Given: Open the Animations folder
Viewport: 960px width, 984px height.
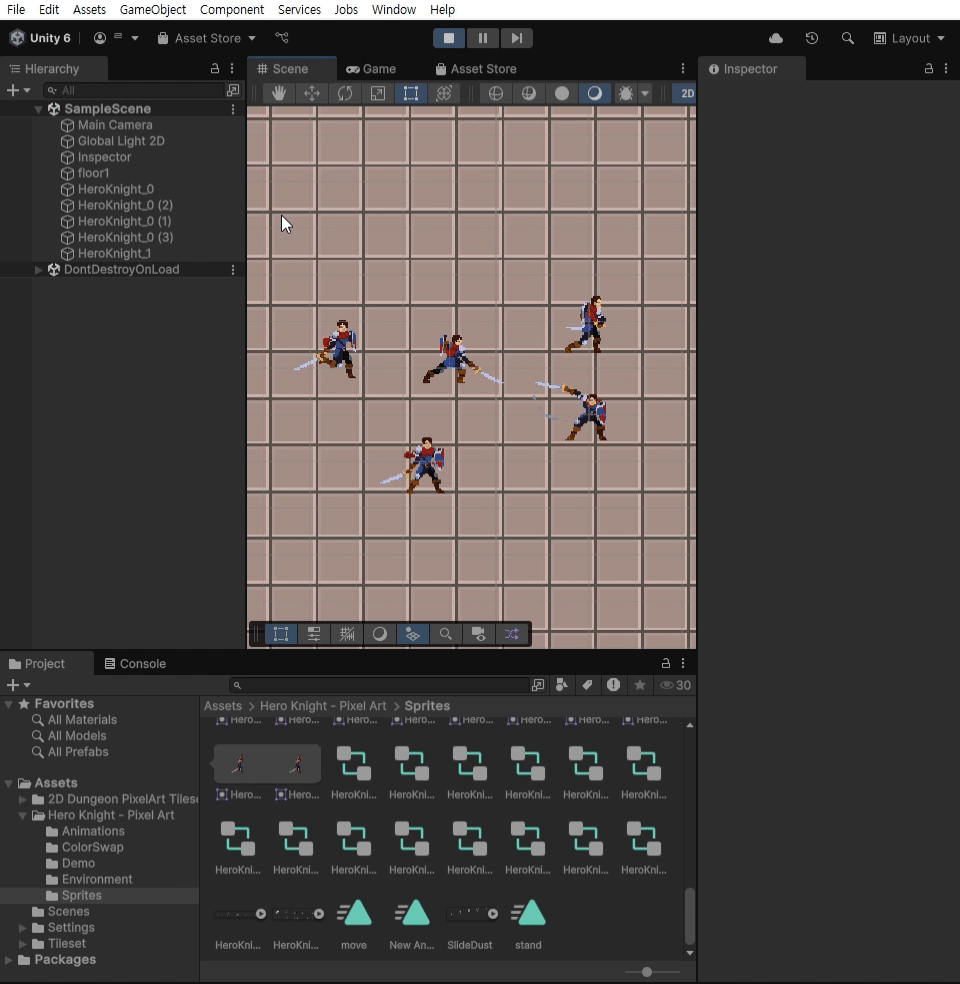Looking at the screenshot, I should click(x=92, y=832).
